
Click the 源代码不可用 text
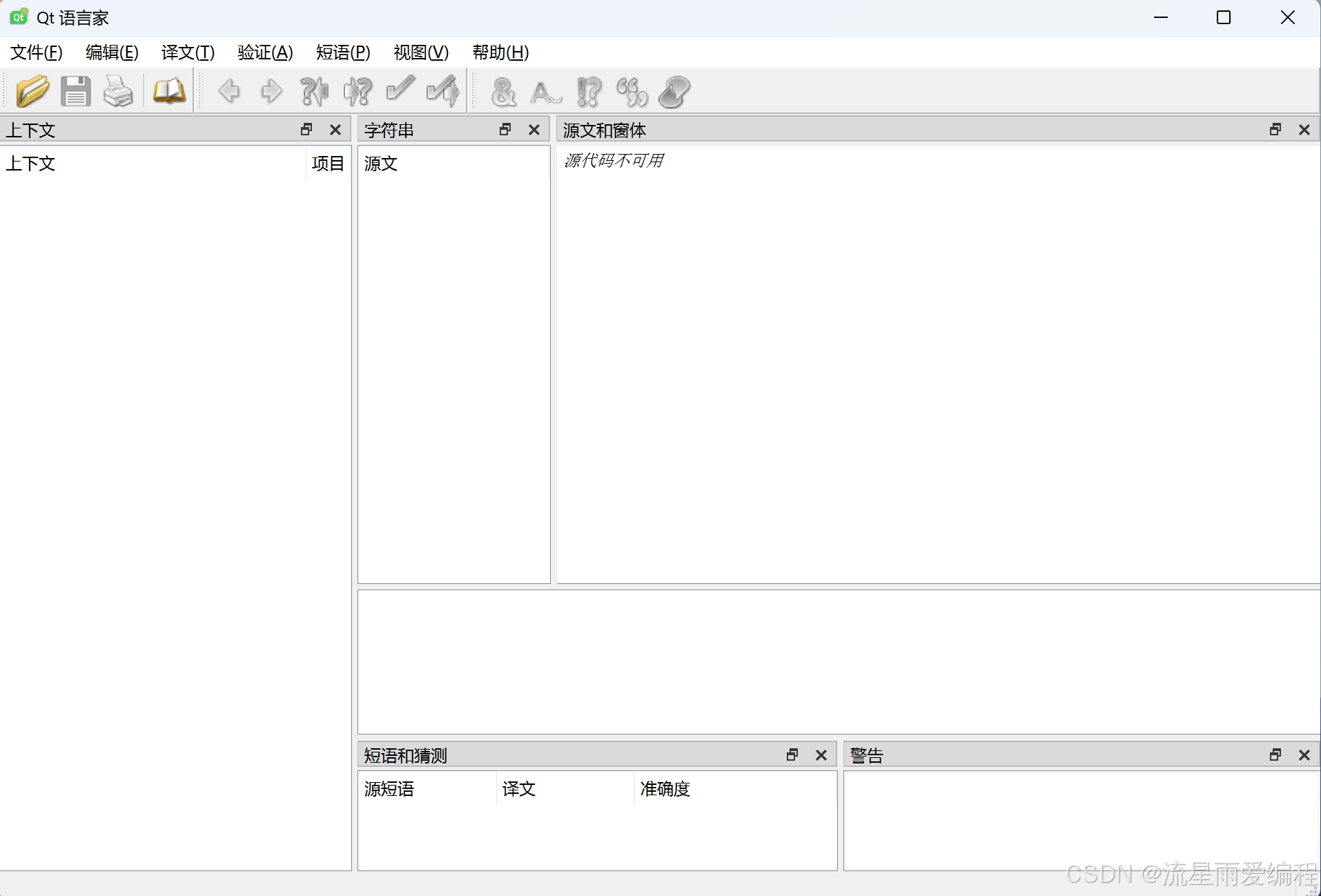[614, 161]
